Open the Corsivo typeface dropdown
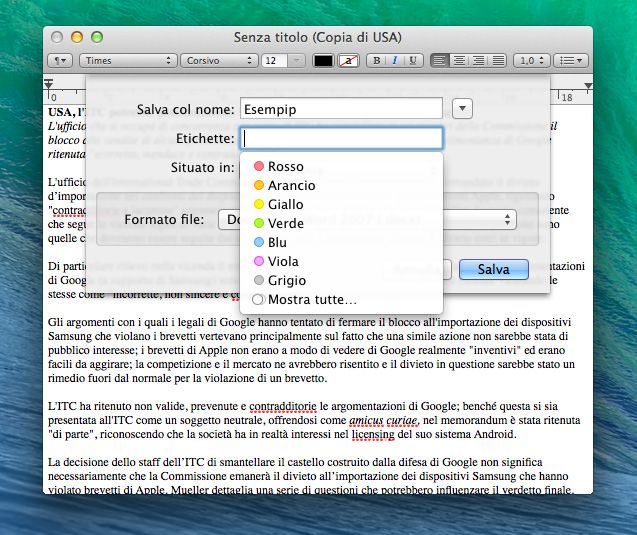637x535 pixels. click(x=219, y=61)
